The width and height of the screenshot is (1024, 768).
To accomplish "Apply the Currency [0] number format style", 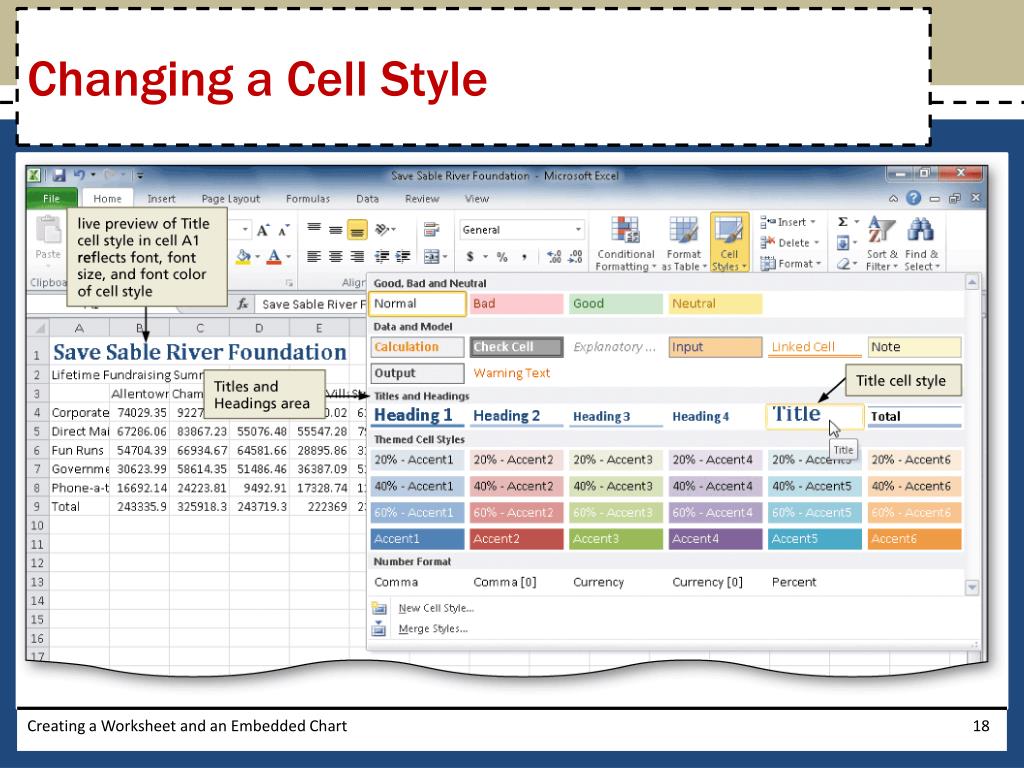I will pyautogui.click(x=707, y=582).
